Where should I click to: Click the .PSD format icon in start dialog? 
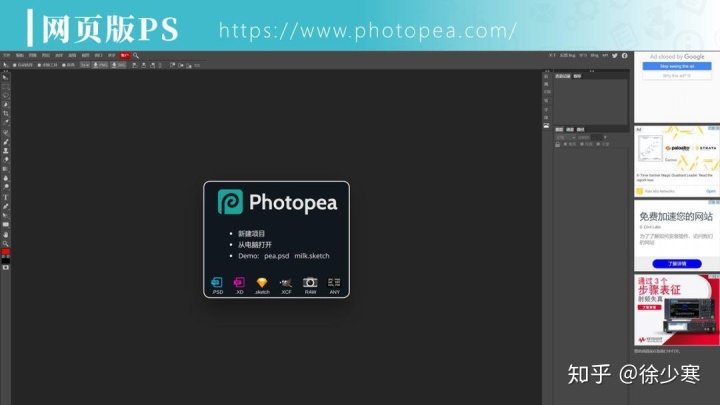click(217, 282)
